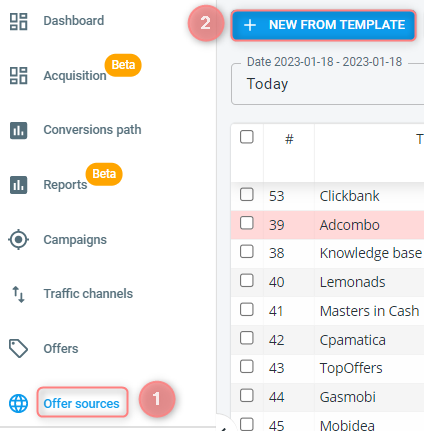Tick the checkbox for Clickbank row
This screenshot has width=424, height=431.
coord(247,194)
